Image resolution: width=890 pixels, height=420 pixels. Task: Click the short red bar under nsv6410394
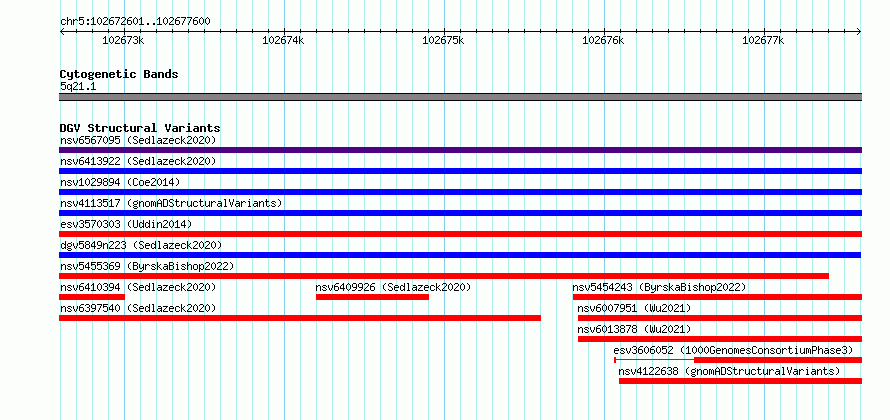tap(92, 297)
